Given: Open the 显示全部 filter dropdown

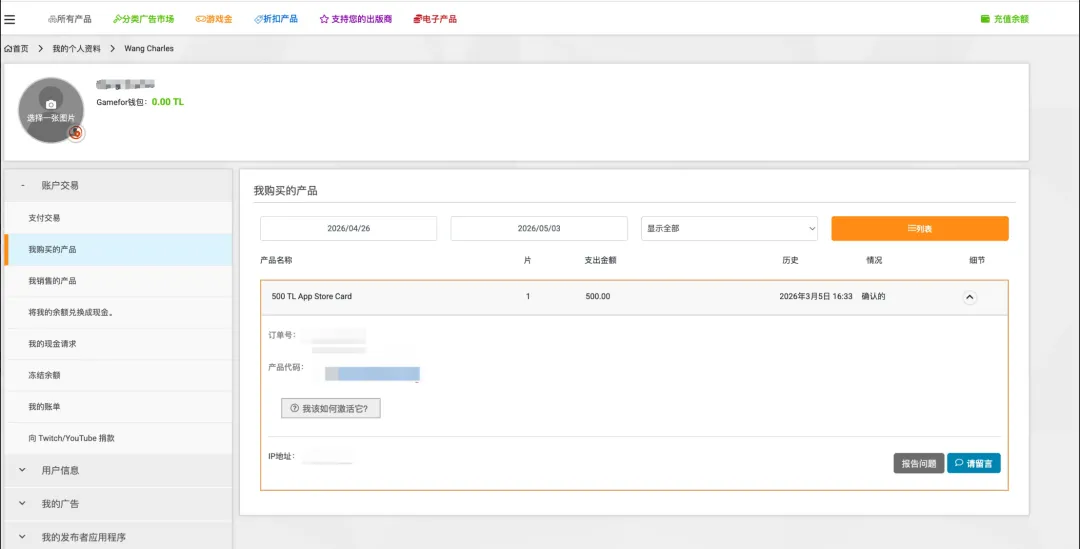Looking at the screenshot, I should click(729, 229).
